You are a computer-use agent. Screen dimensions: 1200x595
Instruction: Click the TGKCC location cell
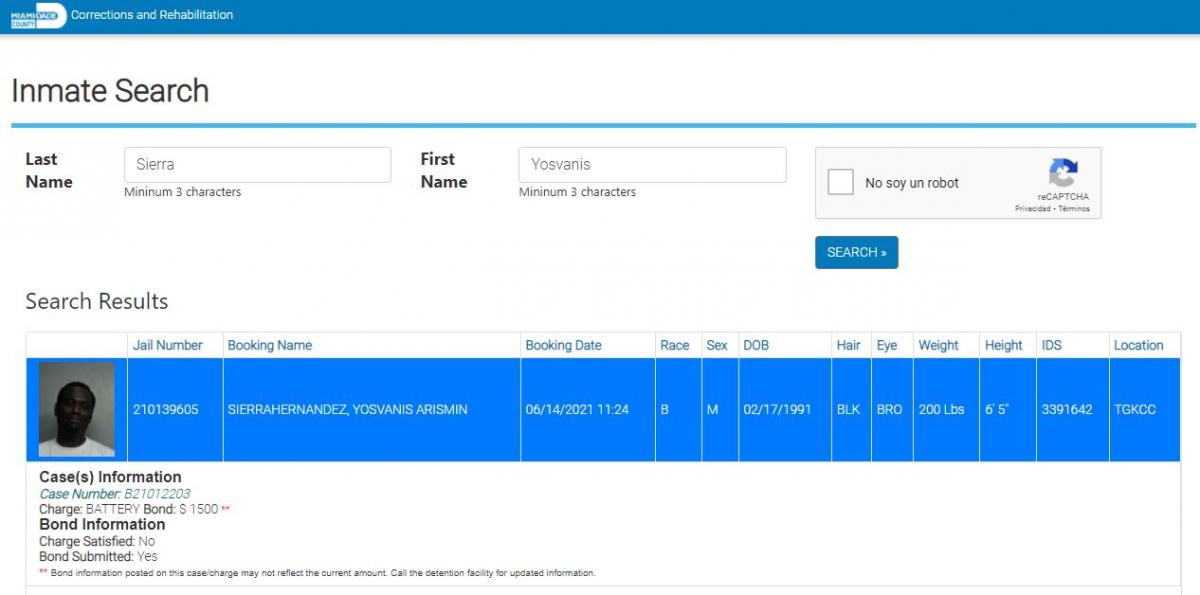(1134, 410)
